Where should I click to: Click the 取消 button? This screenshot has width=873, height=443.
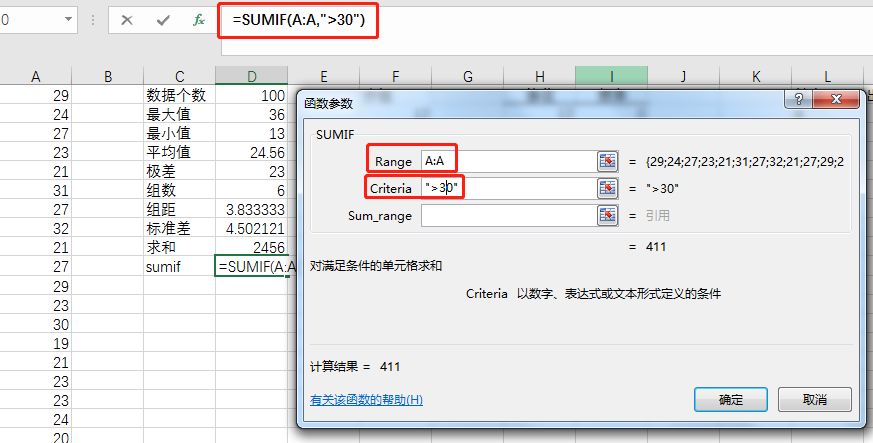pos(815,400)
